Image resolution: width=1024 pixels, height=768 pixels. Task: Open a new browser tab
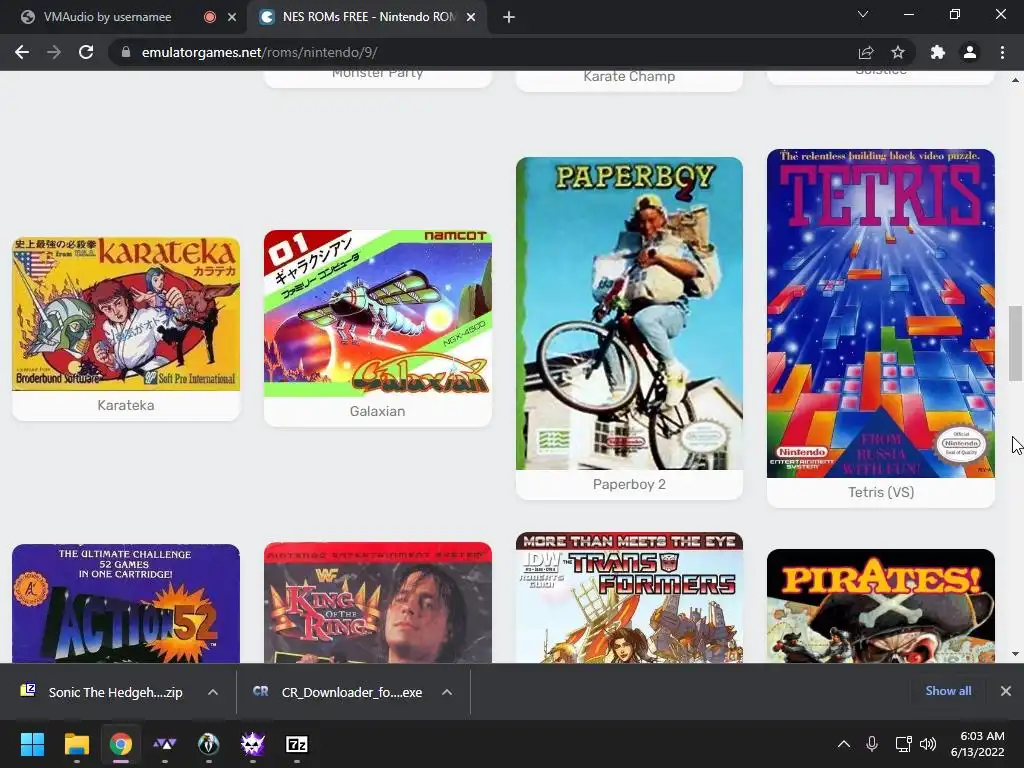point(509,17)
